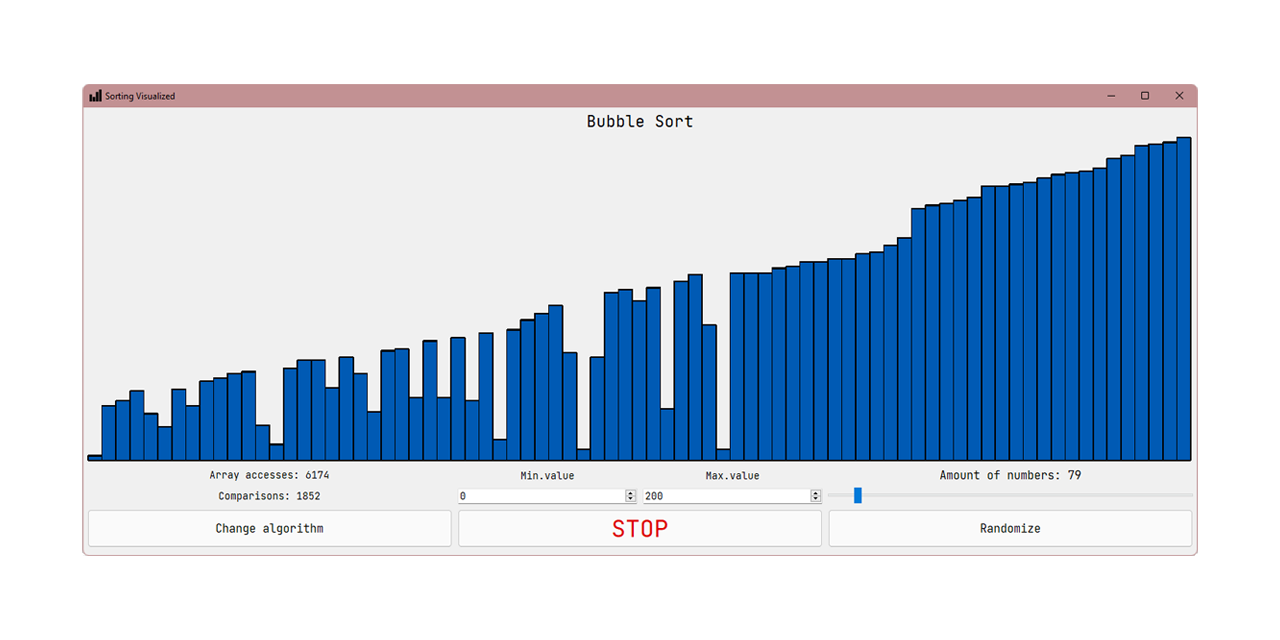
Task: Select the Bubble Sort title text
Action: [x=640, y=121]
